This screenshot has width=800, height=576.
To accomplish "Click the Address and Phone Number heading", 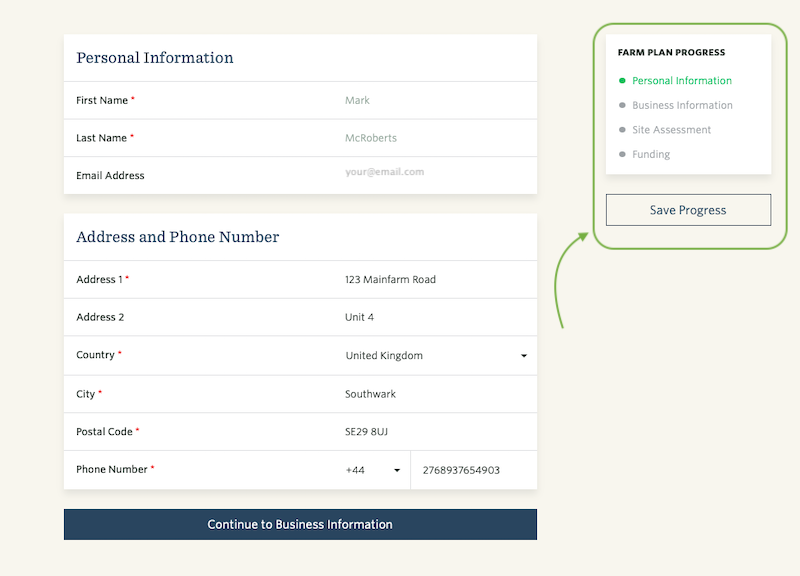I will point(178,237).
